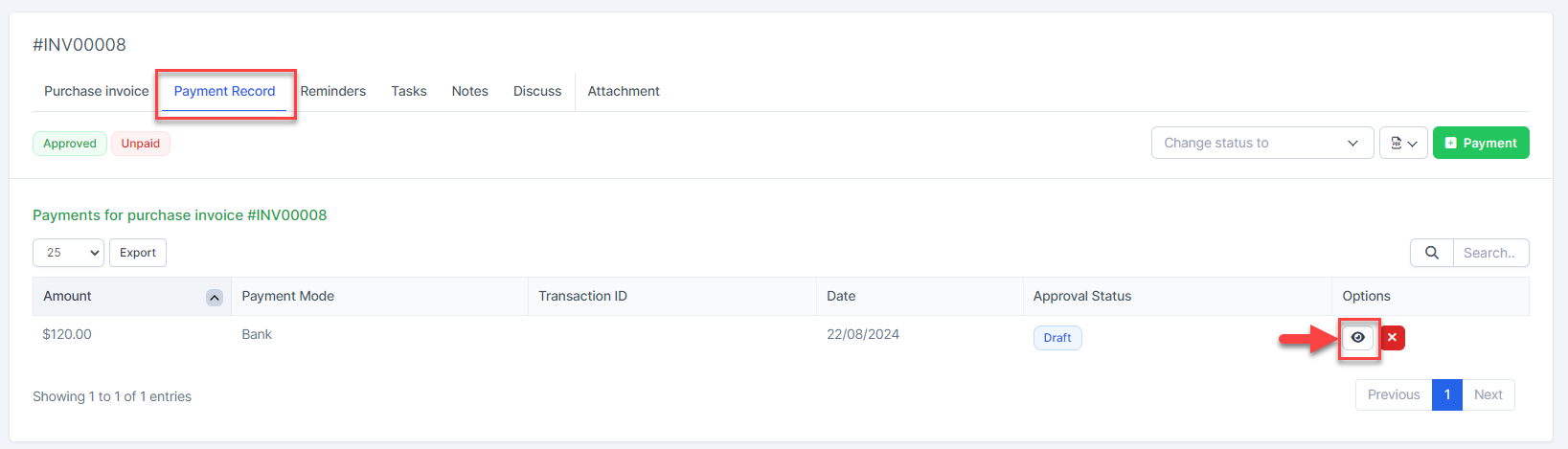Open the Attachment tab
Image resolution: width=1568 pixels, height=449 pixels.
click(x=623, y=92)
